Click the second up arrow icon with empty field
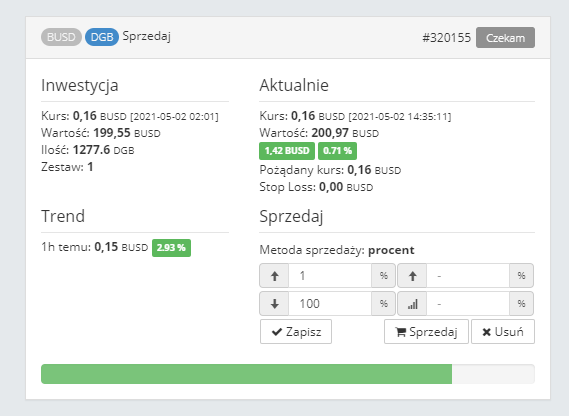Viewport: 569px width, 416px height. point(412,276)
